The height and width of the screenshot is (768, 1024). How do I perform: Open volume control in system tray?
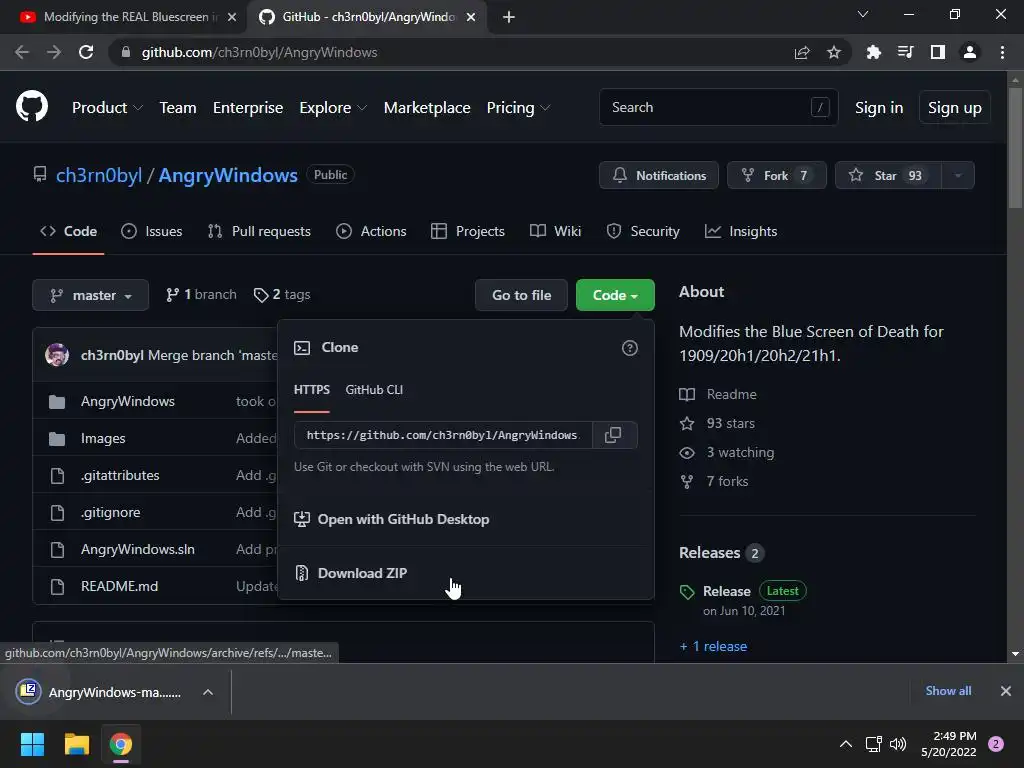click(x=899, y=744)
